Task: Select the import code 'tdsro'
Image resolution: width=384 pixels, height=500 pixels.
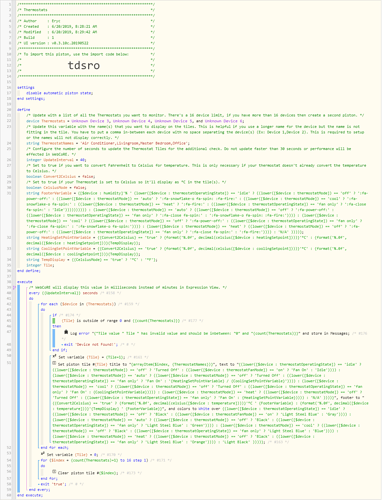Action: coord(84,65)
